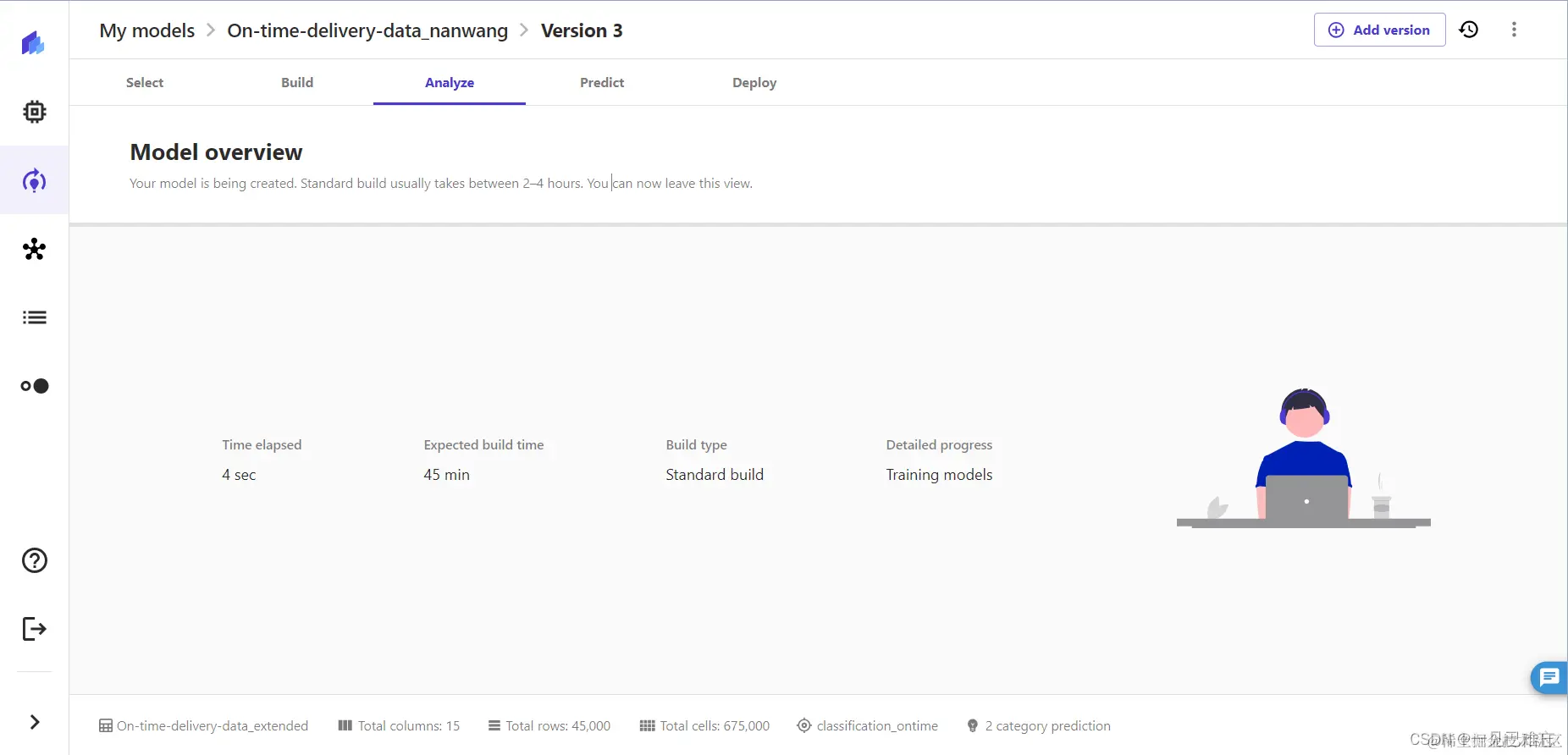Click the Version 3 breadcrumb

click(582, 30)
